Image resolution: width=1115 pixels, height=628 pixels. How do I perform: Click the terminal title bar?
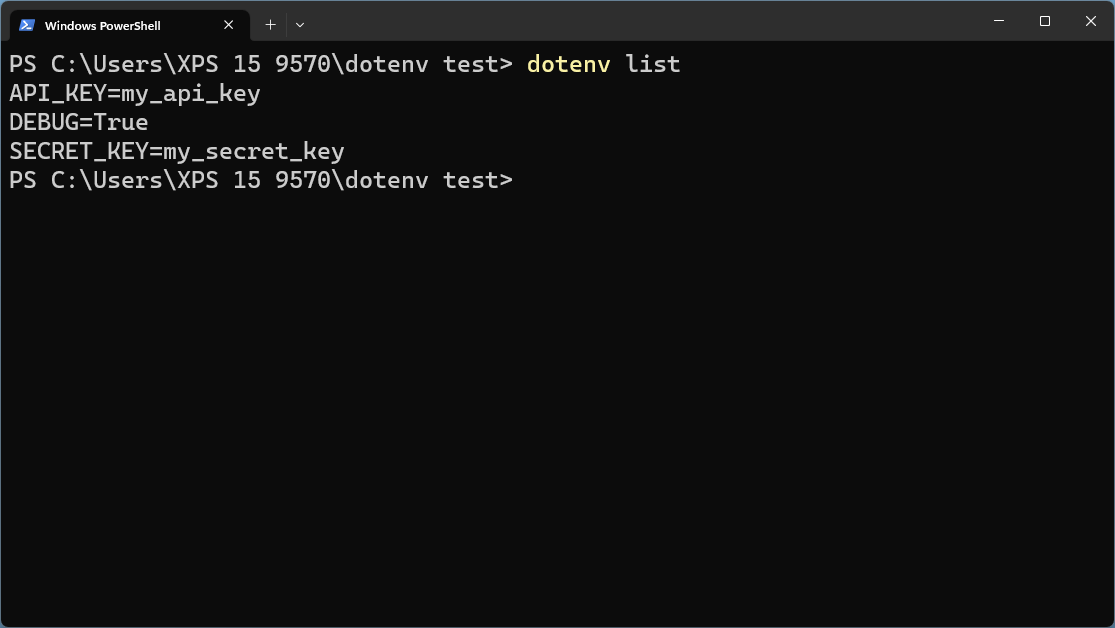click(x=600, y=20)
